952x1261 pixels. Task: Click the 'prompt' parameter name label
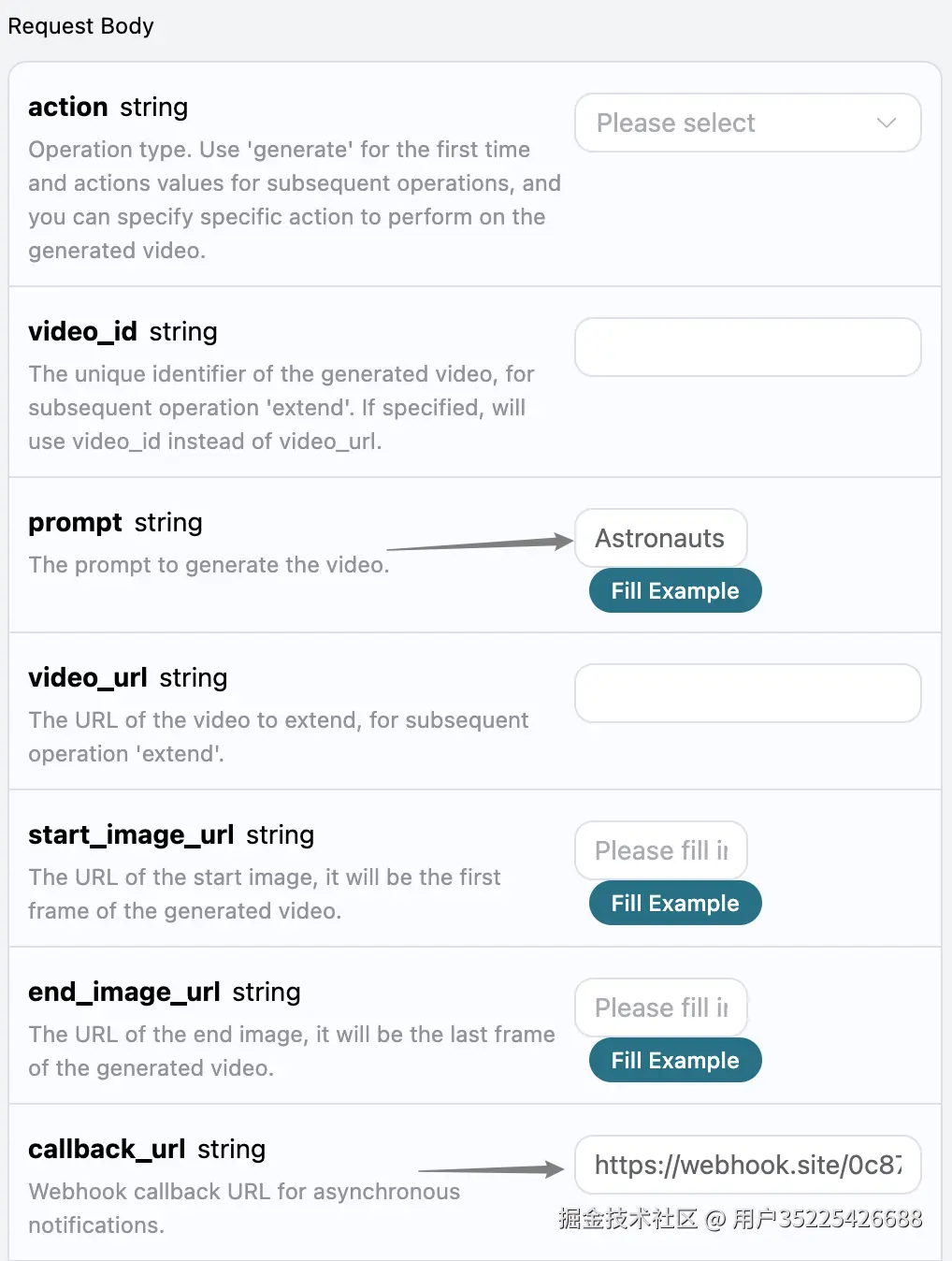coord(75,522)
